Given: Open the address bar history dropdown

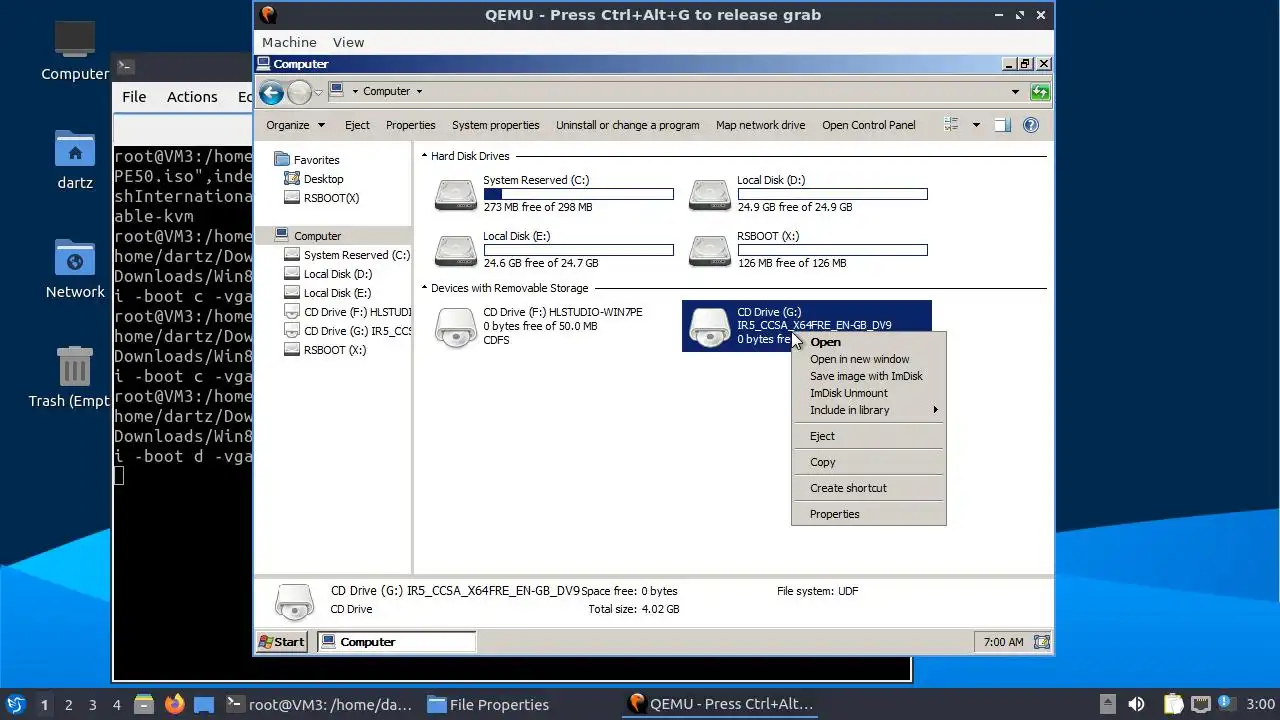Looking at the screenshot, I should pos(1015,92).
